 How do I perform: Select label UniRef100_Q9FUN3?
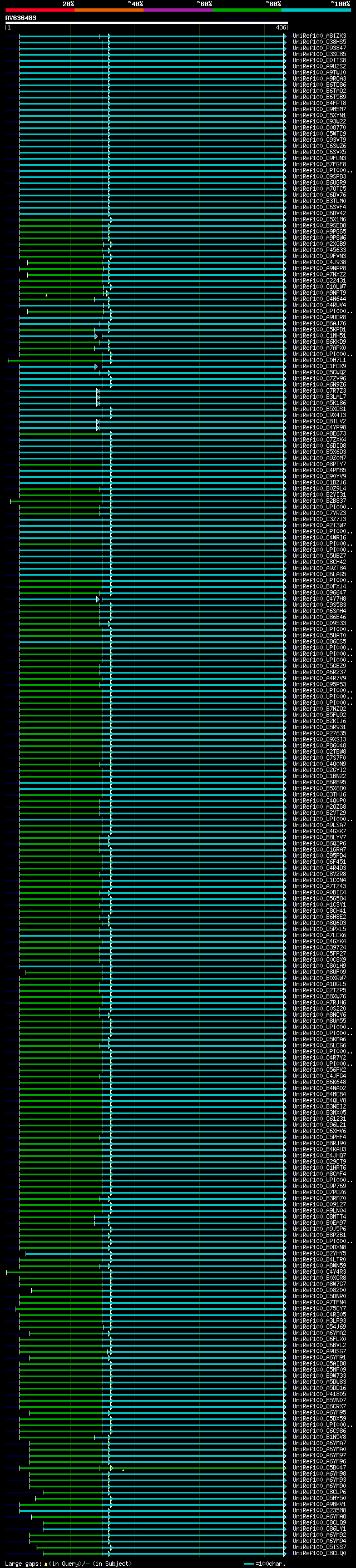(x=319, y=159)
